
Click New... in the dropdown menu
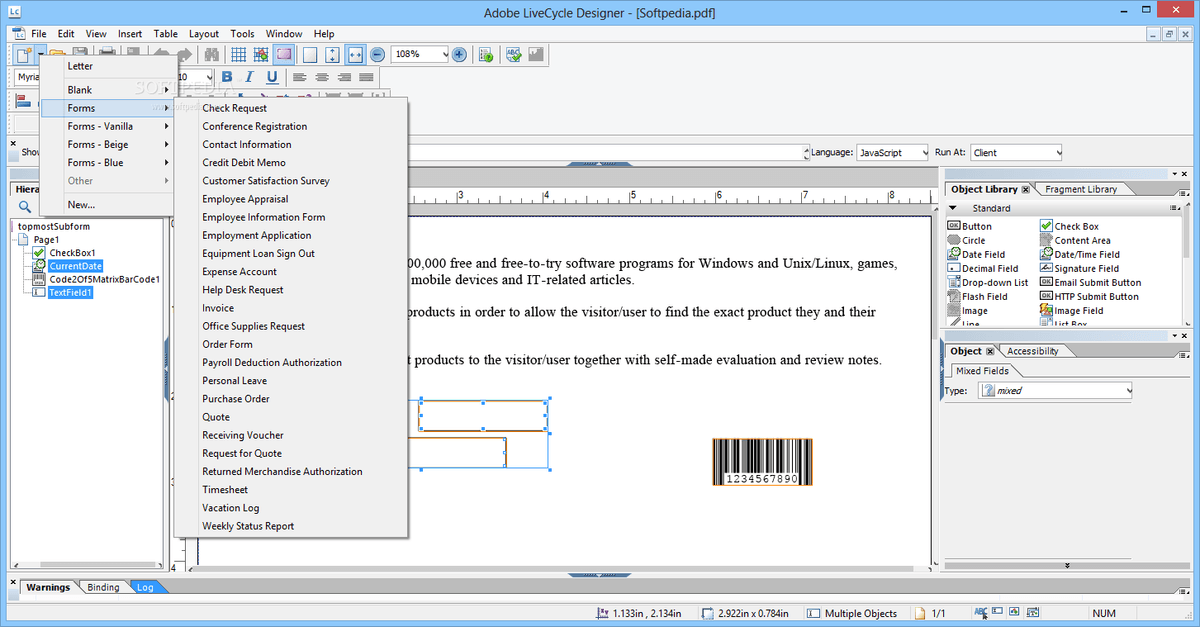coord(81,204)
